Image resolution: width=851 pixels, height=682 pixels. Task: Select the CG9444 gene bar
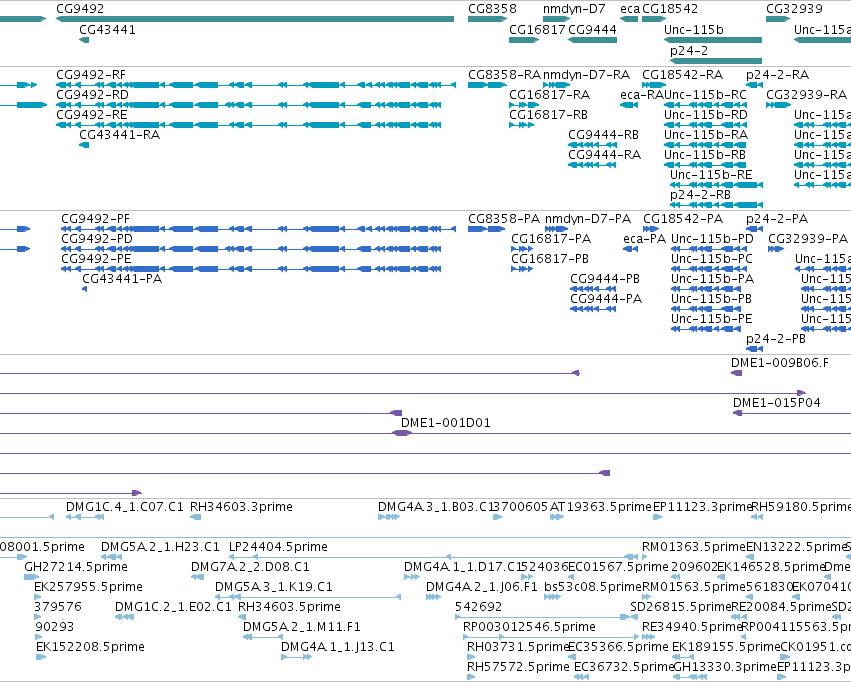click(x=592, y=40)
